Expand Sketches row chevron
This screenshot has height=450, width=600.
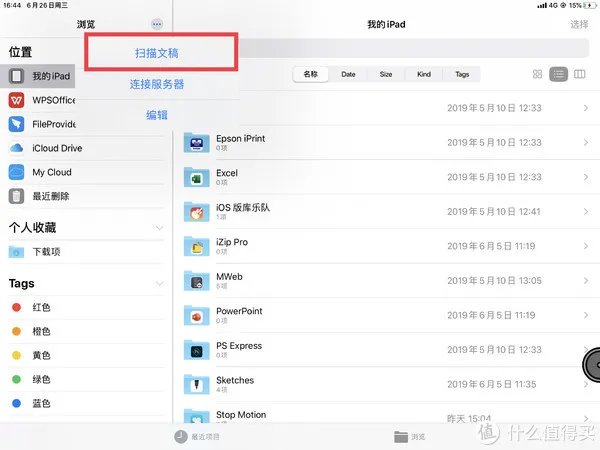coord(585,384)
